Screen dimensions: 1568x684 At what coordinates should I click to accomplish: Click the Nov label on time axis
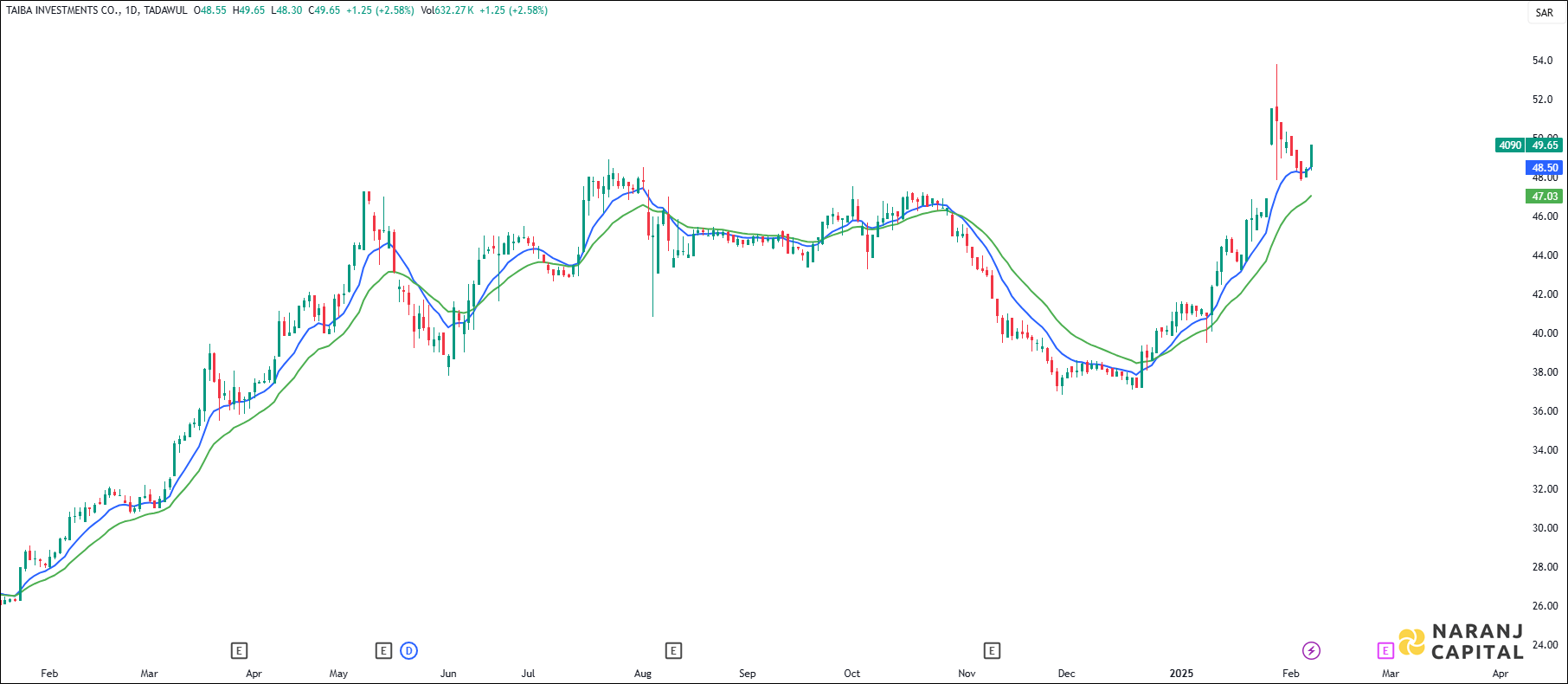click(x=967, y=674)
